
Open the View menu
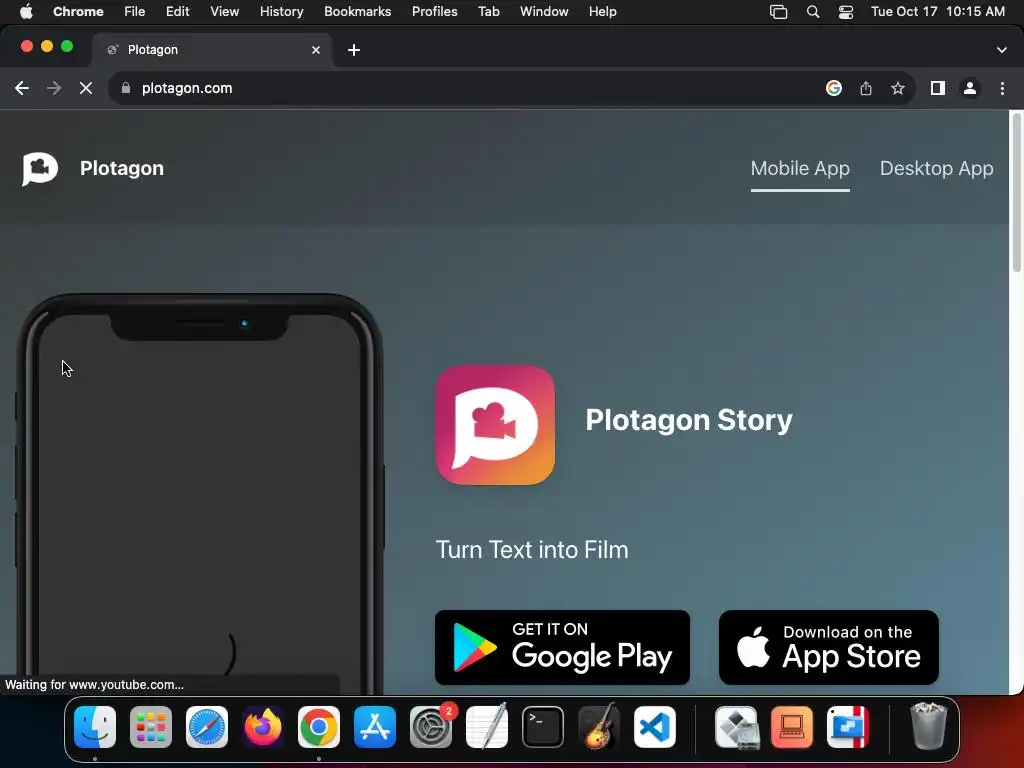tap(224, 12)
